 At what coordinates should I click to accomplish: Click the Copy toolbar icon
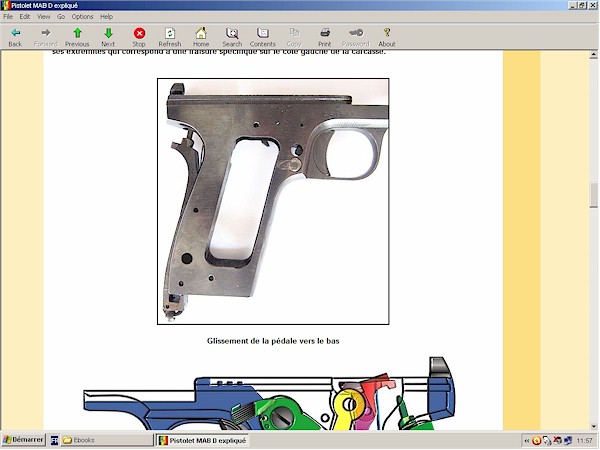294,38
